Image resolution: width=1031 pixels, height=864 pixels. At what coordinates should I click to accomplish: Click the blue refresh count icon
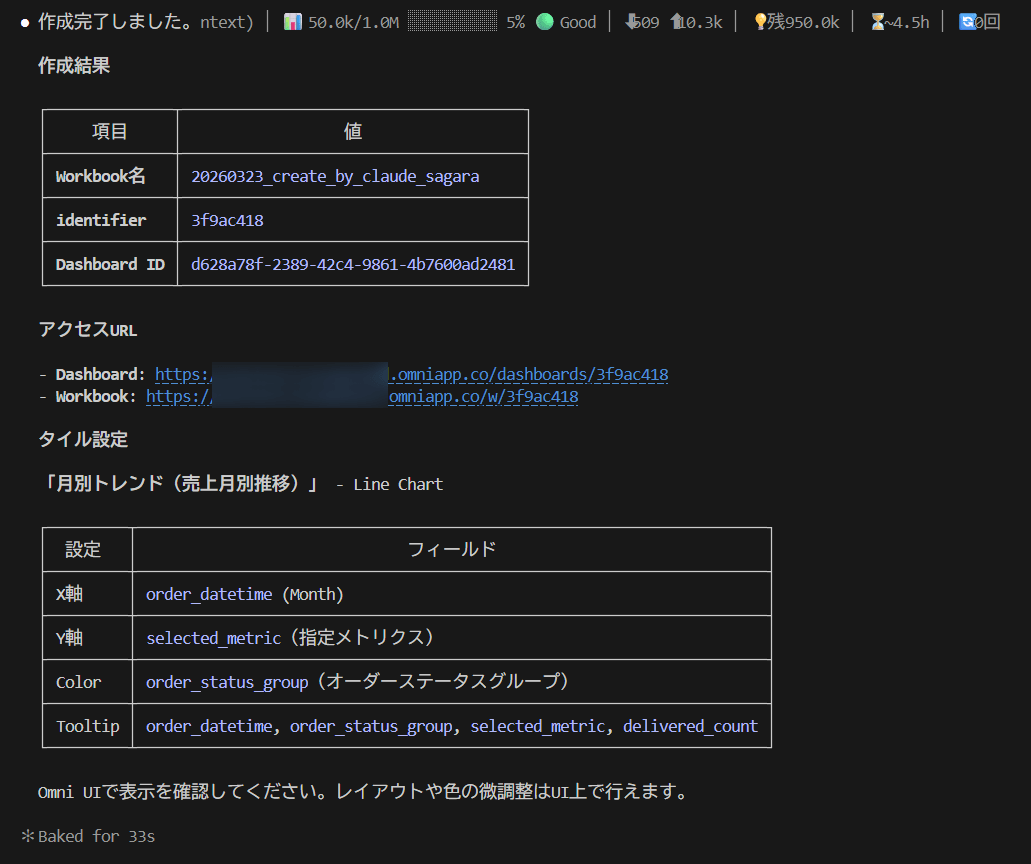point(967,22)
